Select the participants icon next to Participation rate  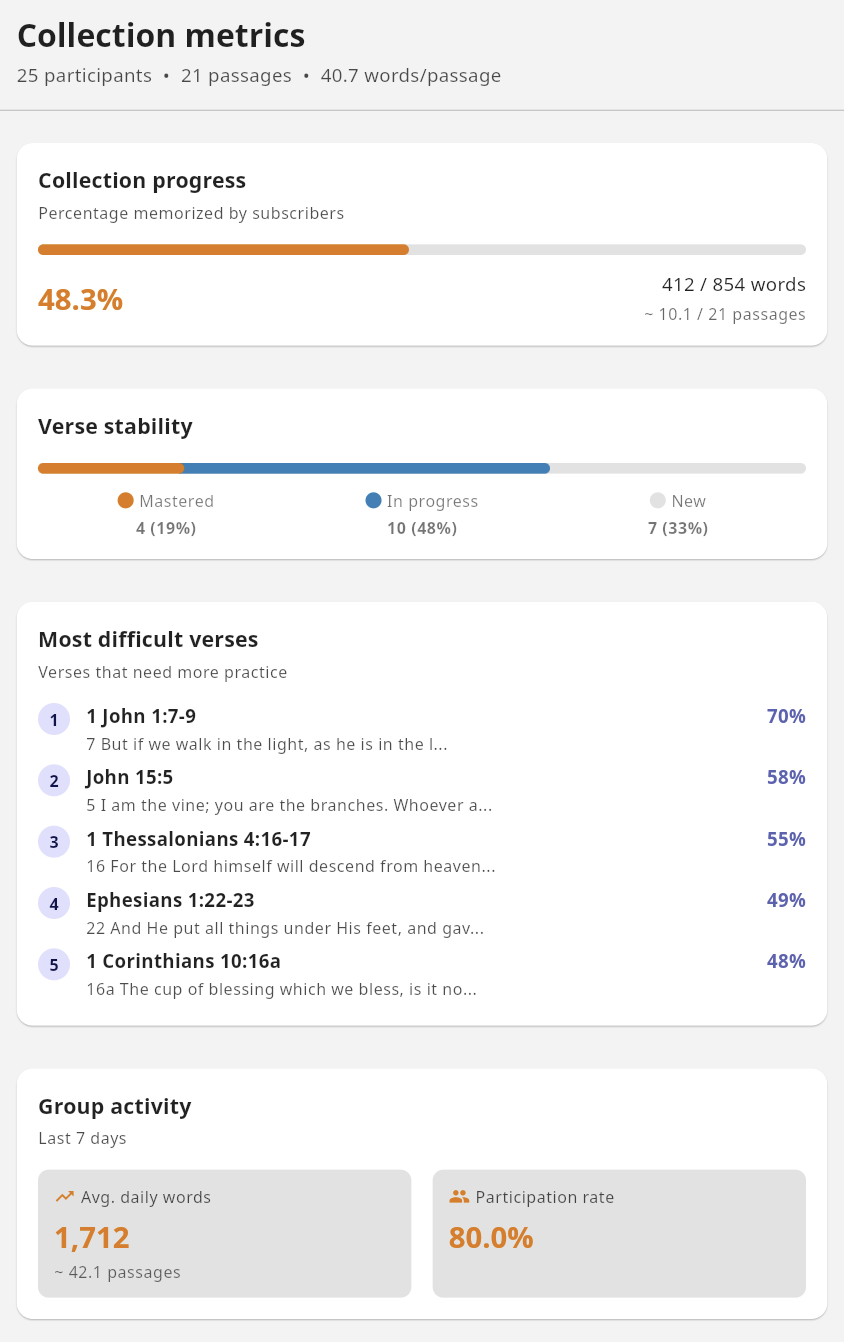[460, 1196]
